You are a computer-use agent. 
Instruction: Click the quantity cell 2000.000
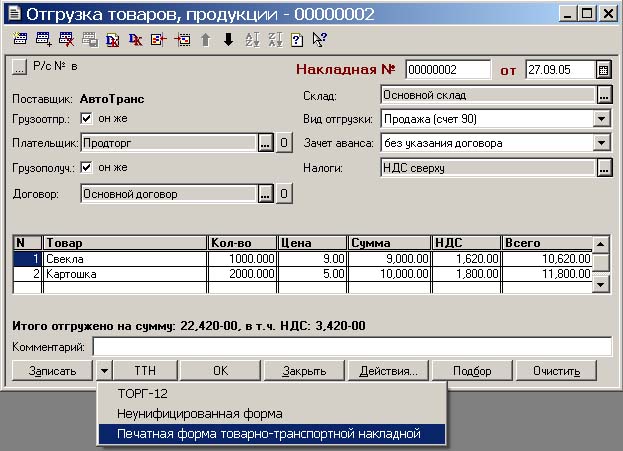(x=242, y=274)
